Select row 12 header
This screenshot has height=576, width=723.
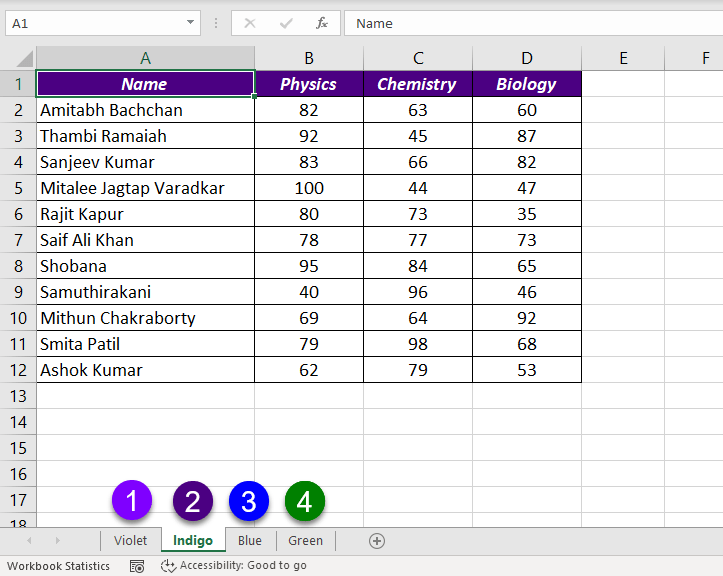click(18, 370)
